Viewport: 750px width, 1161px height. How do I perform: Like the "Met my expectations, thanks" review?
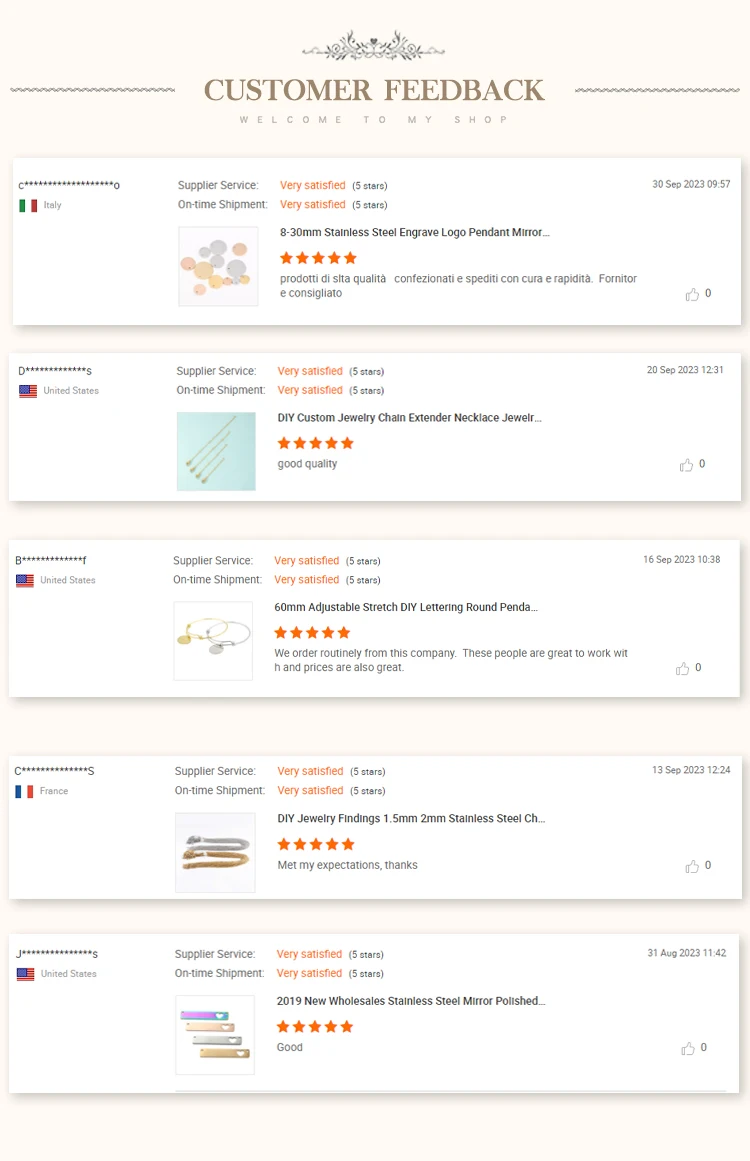(691, 866)
